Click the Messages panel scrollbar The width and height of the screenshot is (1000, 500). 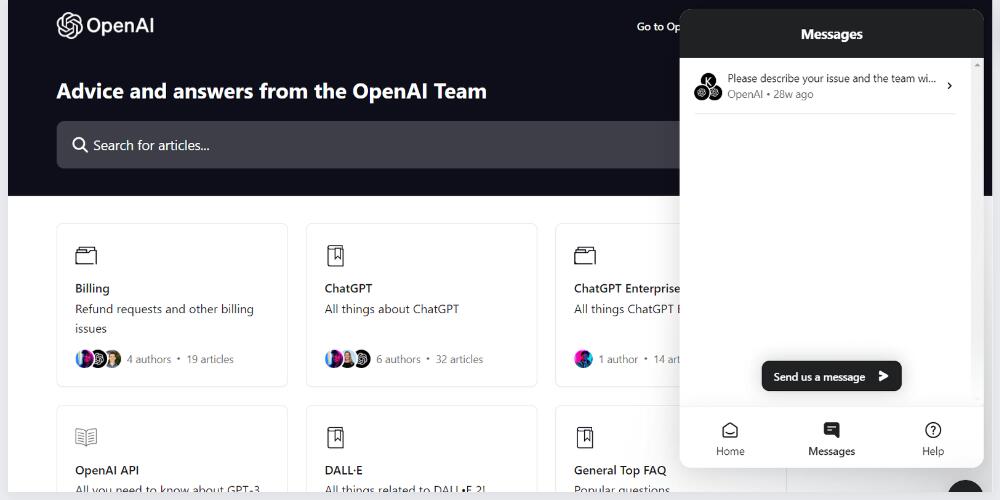tap(977, 232)
